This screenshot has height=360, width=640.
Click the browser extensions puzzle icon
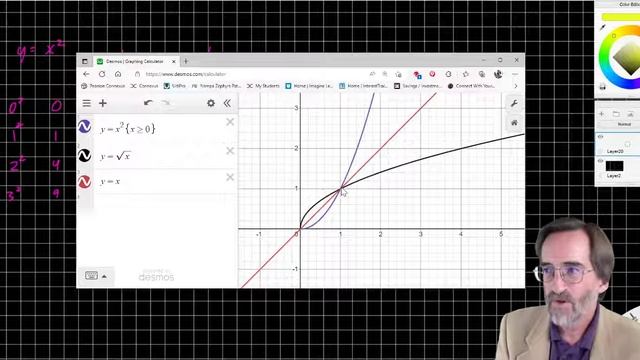click(x=448, y=74)
